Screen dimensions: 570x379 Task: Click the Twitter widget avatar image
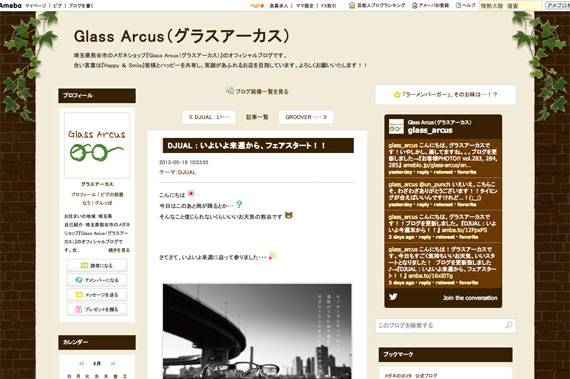396,126
